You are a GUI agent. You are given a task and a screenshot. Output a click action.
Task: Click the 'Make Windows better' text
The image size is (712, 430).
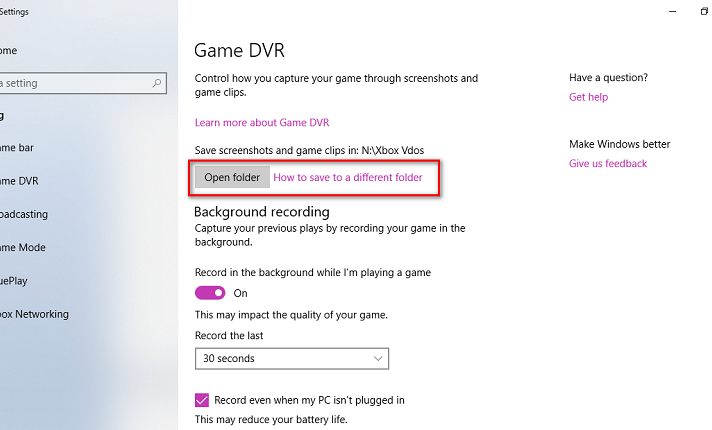pos(620,144)
